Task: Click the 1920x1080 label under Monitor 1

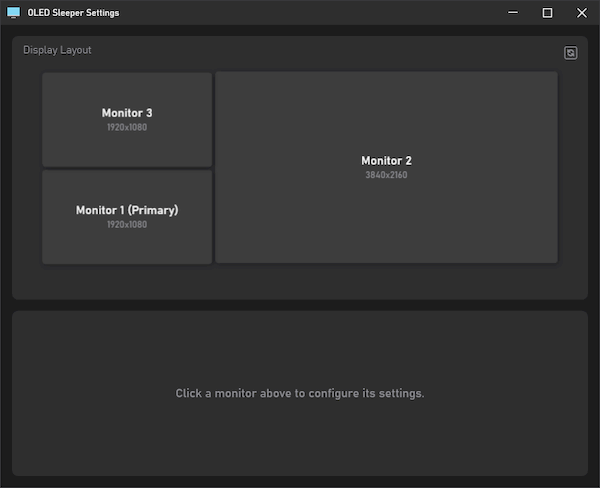Action: (127, 225)
